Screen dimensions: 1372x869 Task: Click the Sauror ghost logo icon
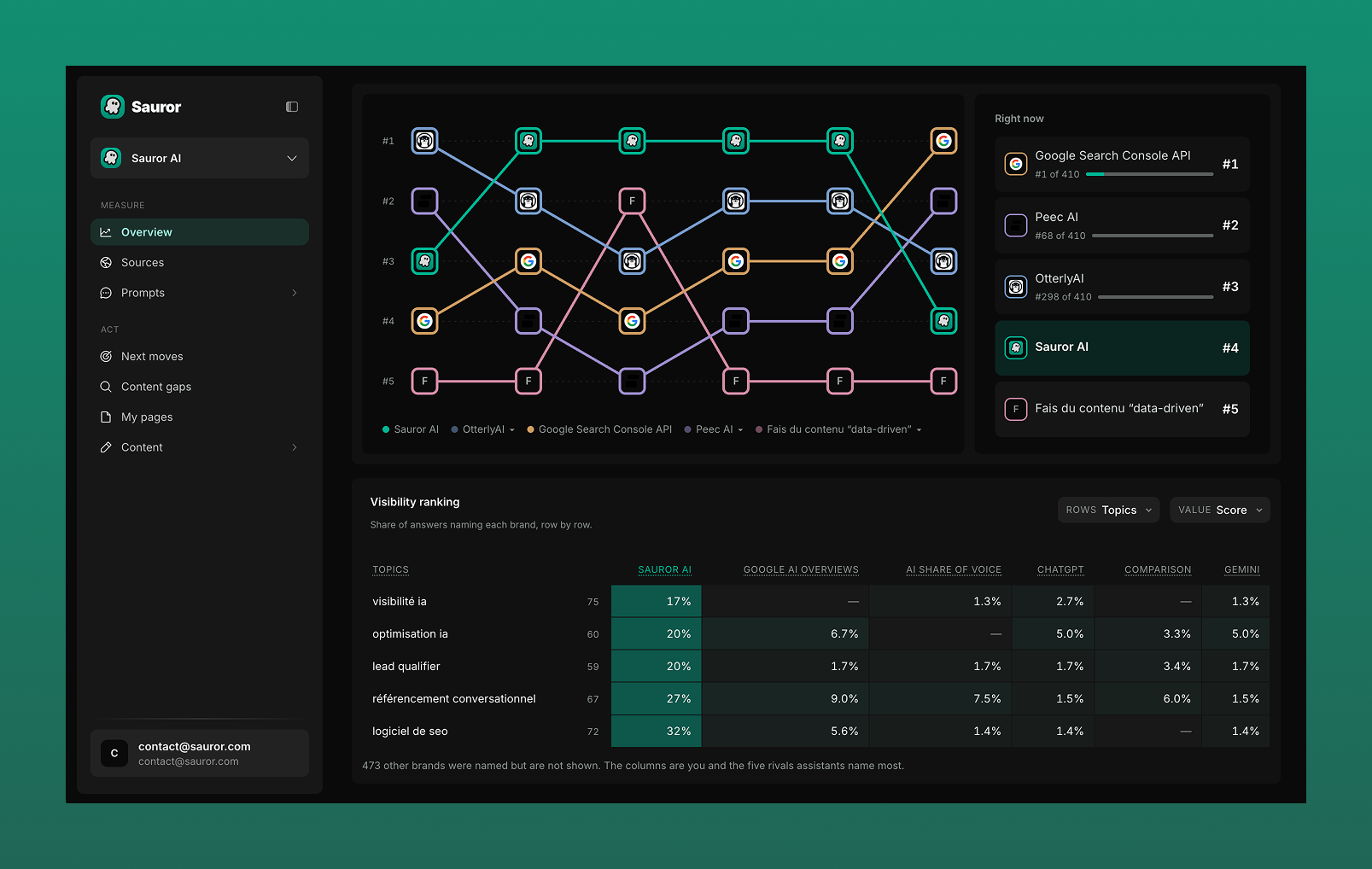click(113, 107)
